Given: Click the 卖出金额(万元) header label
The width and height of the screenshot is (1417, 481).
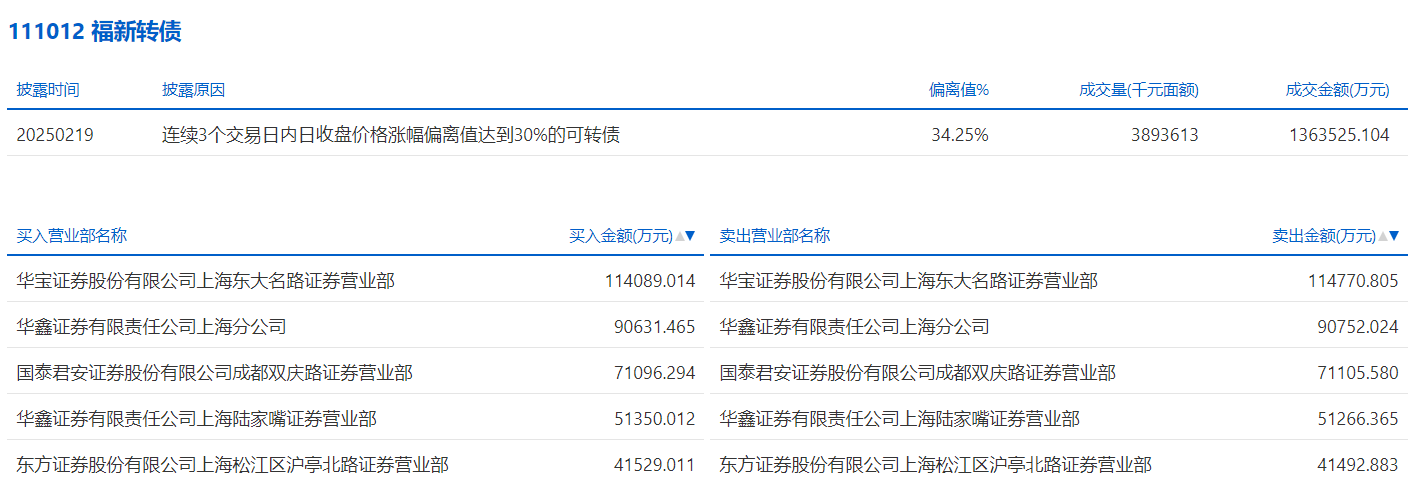Looking at the screenshot, I should (1324, 236).
